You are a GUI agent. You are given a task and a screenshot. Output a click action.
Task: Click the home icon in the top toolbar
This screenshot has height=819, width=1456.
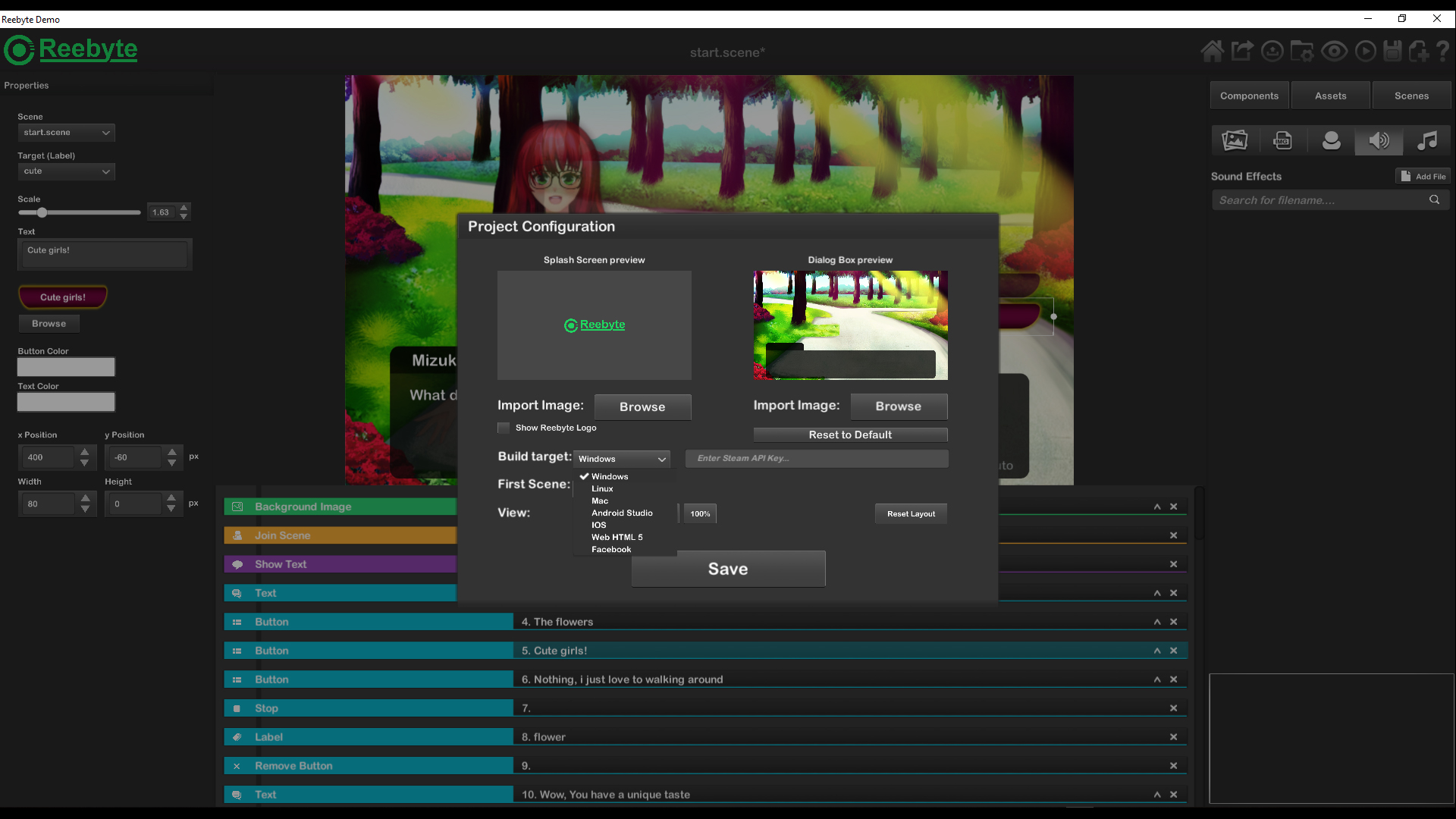[1213, 51]
